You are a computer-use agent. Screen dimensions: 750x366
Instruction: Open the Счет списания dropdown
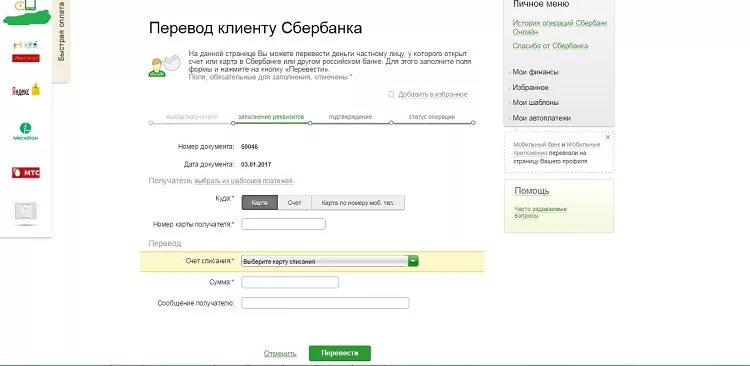[330, 261]
